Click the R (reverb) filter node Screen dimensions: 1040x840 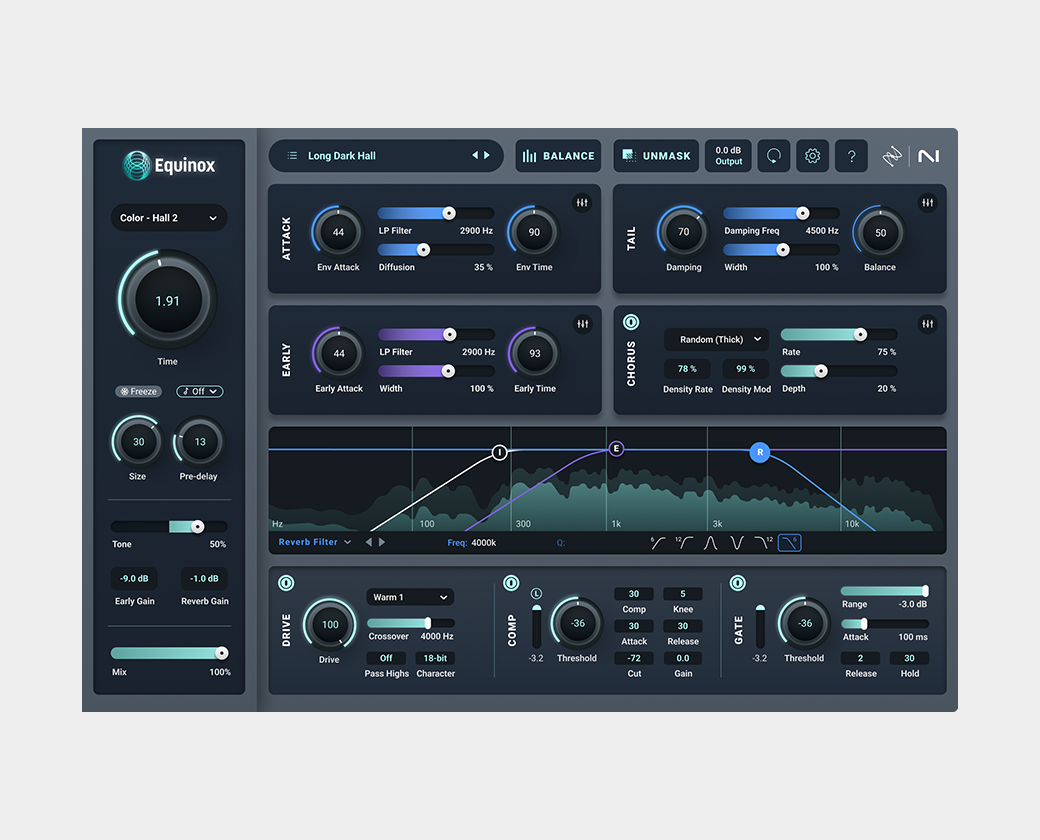click(760, 453)
